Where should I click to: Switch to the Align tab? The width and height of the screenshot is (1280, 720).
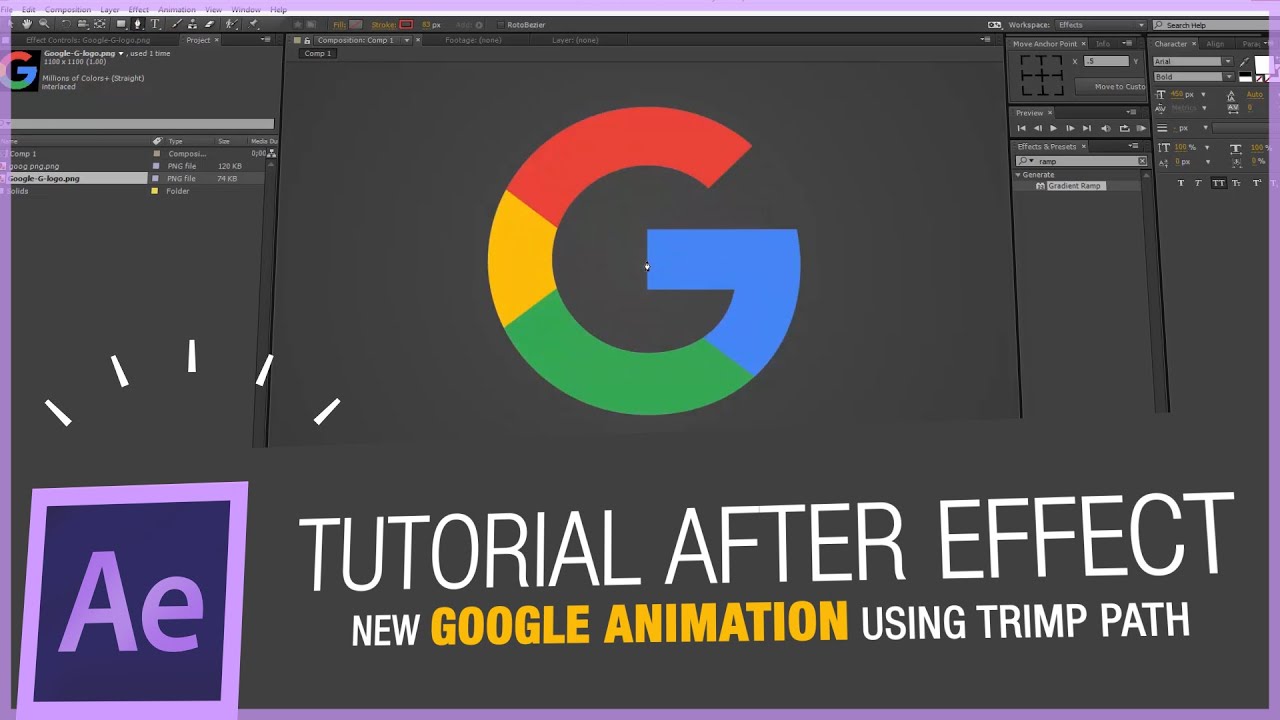coord(1215,44)
